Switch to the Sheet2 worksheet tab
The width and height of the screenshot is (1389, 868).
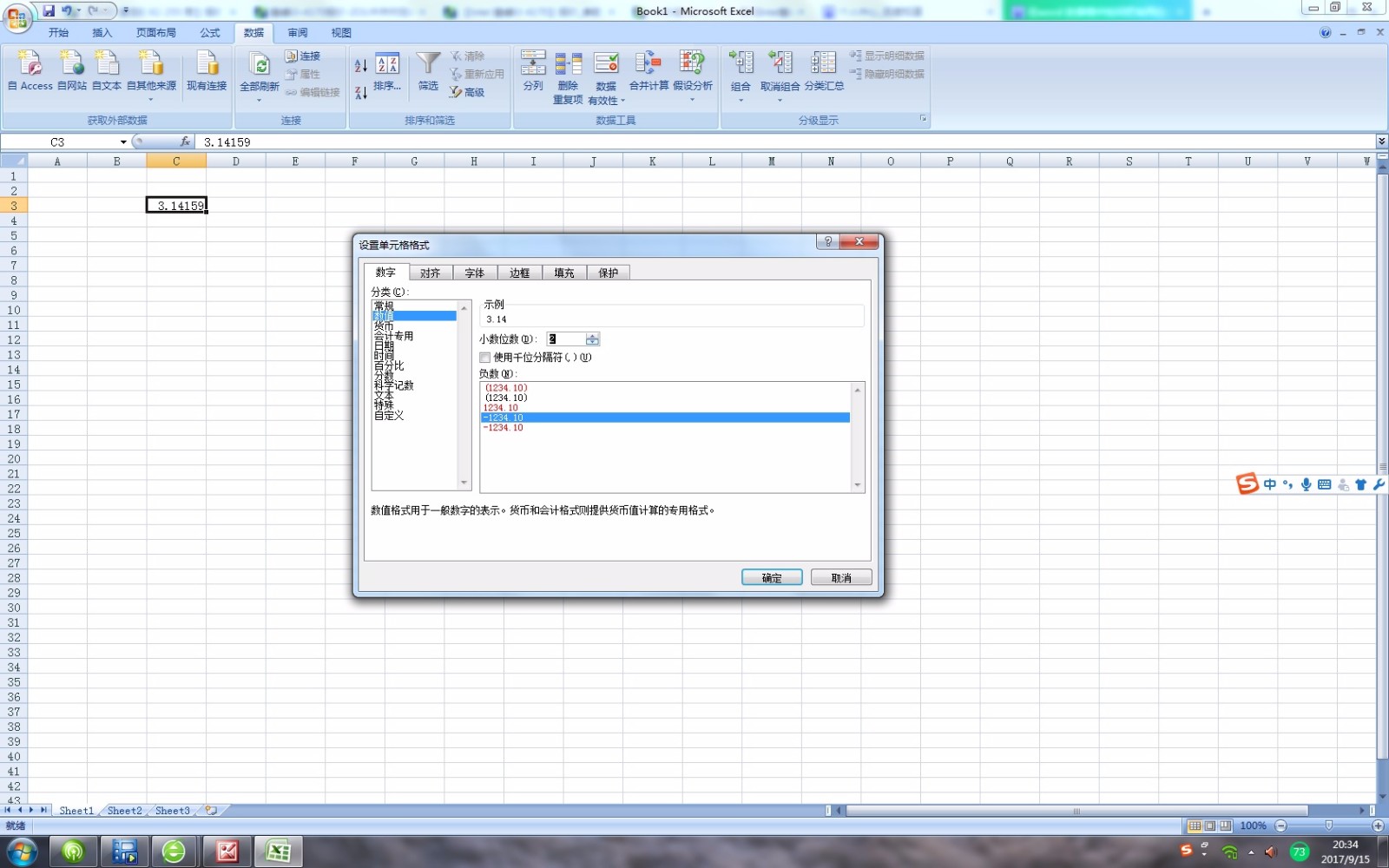pyautogui.click(x=124, y=811)
